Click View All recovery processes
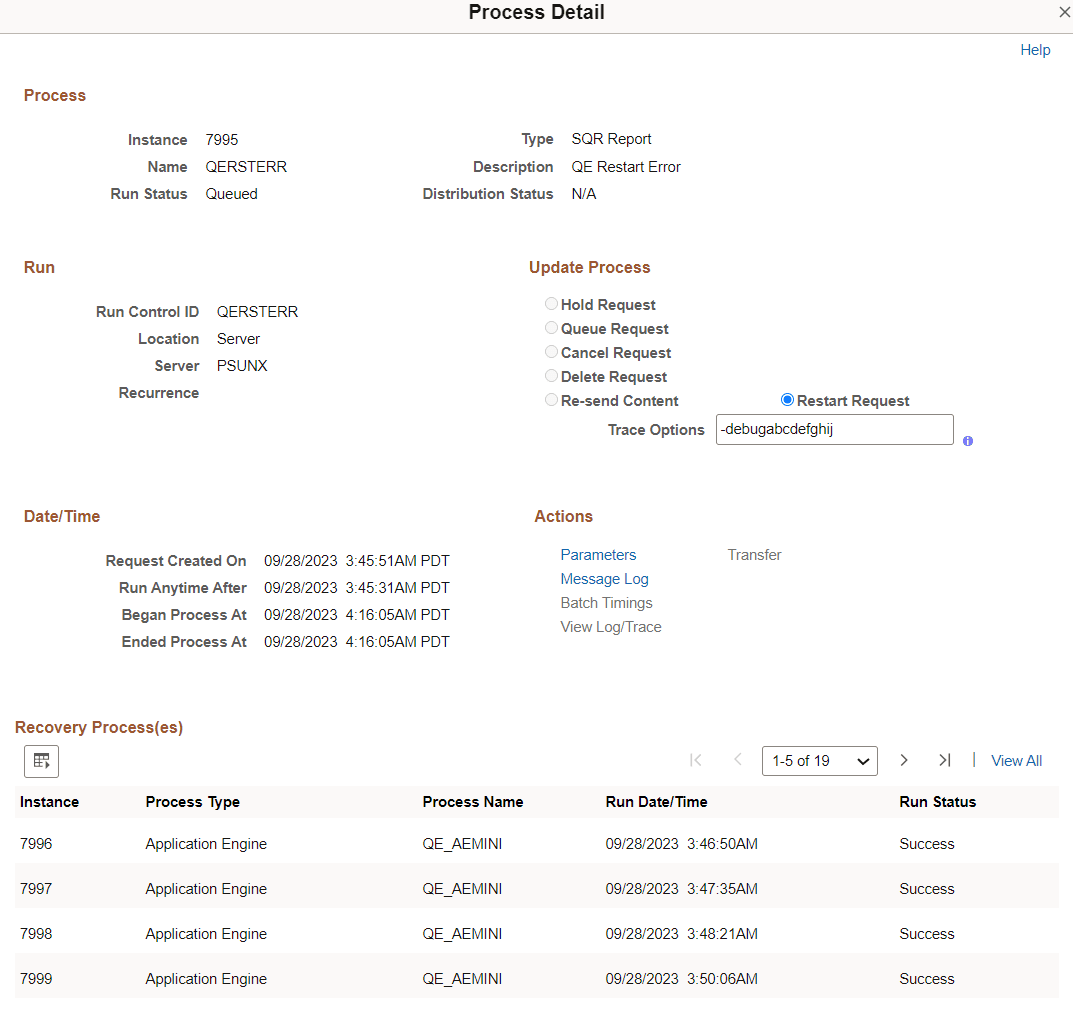 coord(1016,760)
